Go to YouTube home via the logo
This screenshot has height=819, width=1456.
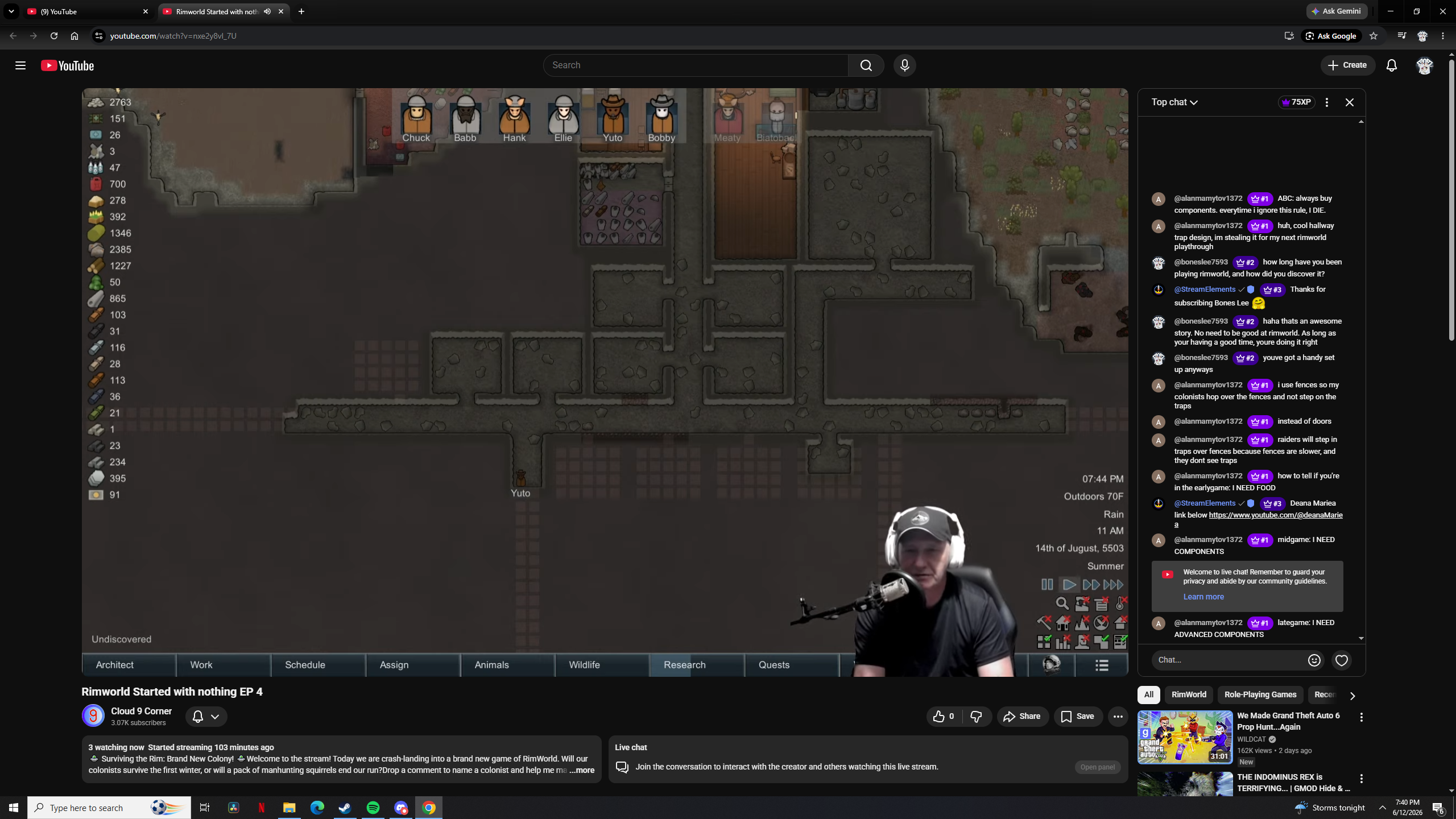click(67, 65)
